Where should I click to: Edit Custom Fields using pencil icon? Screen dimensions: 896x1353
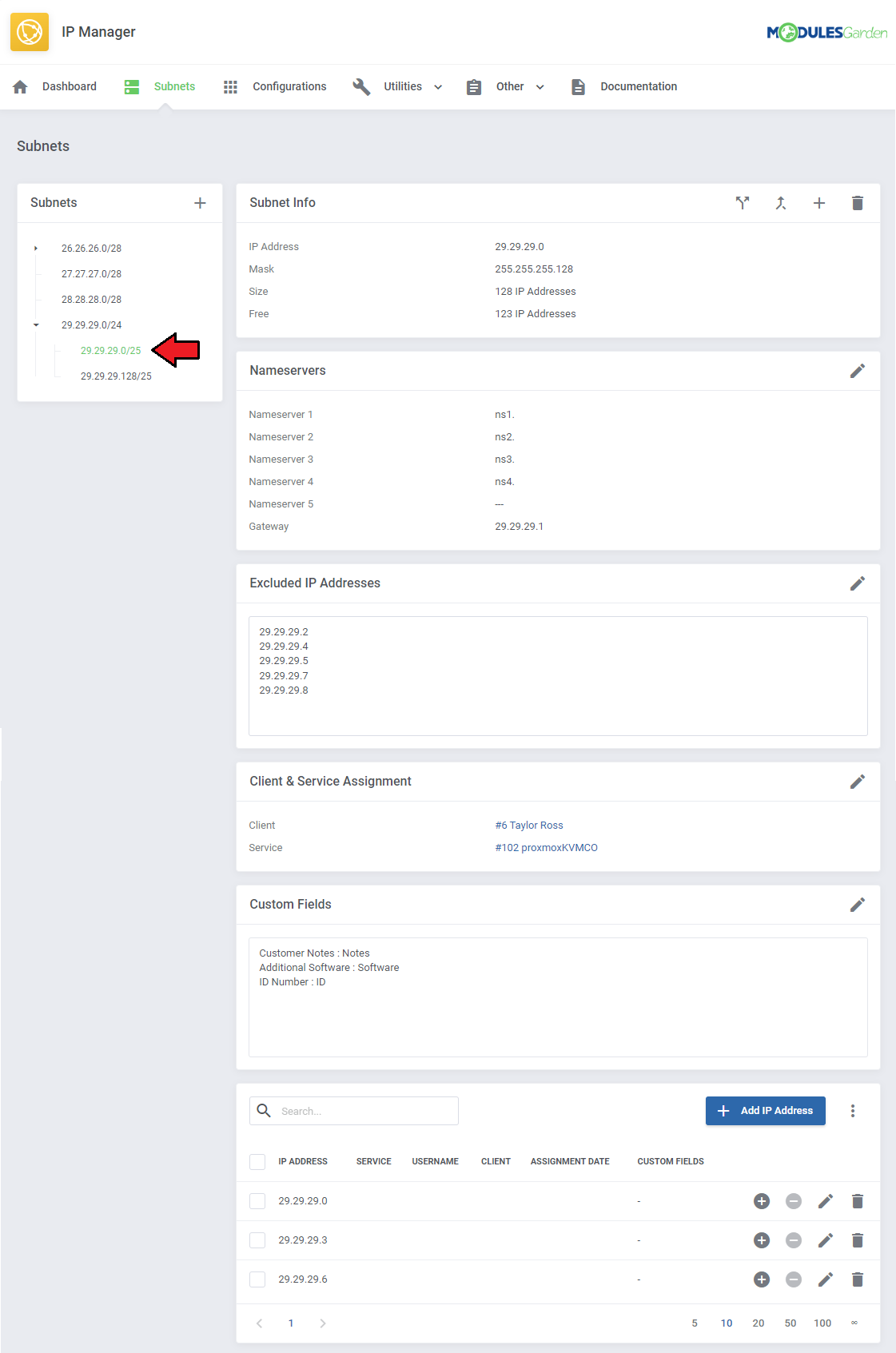858,905
